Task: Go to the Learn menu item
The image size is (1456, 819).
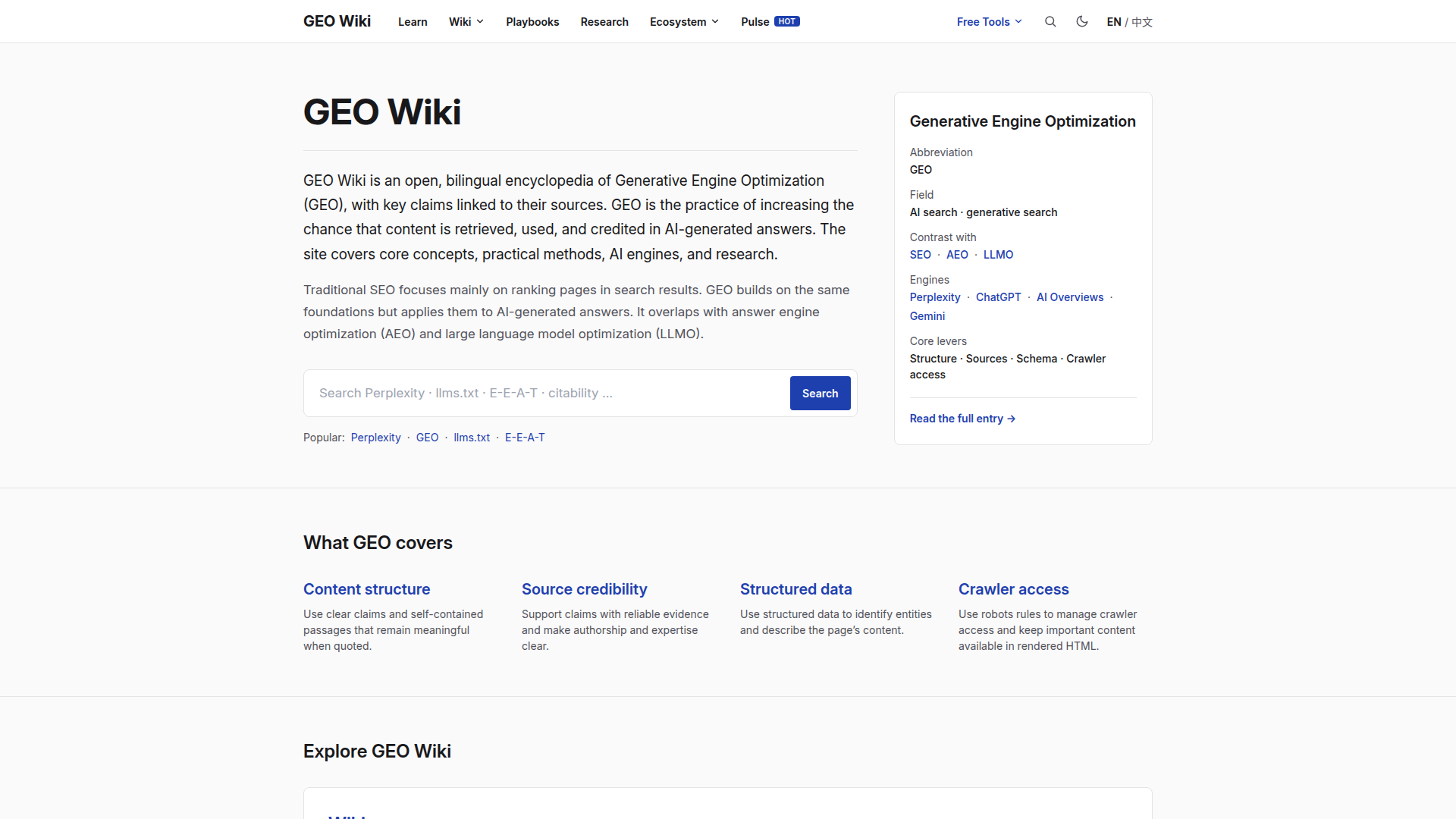Action: (413, 22)
